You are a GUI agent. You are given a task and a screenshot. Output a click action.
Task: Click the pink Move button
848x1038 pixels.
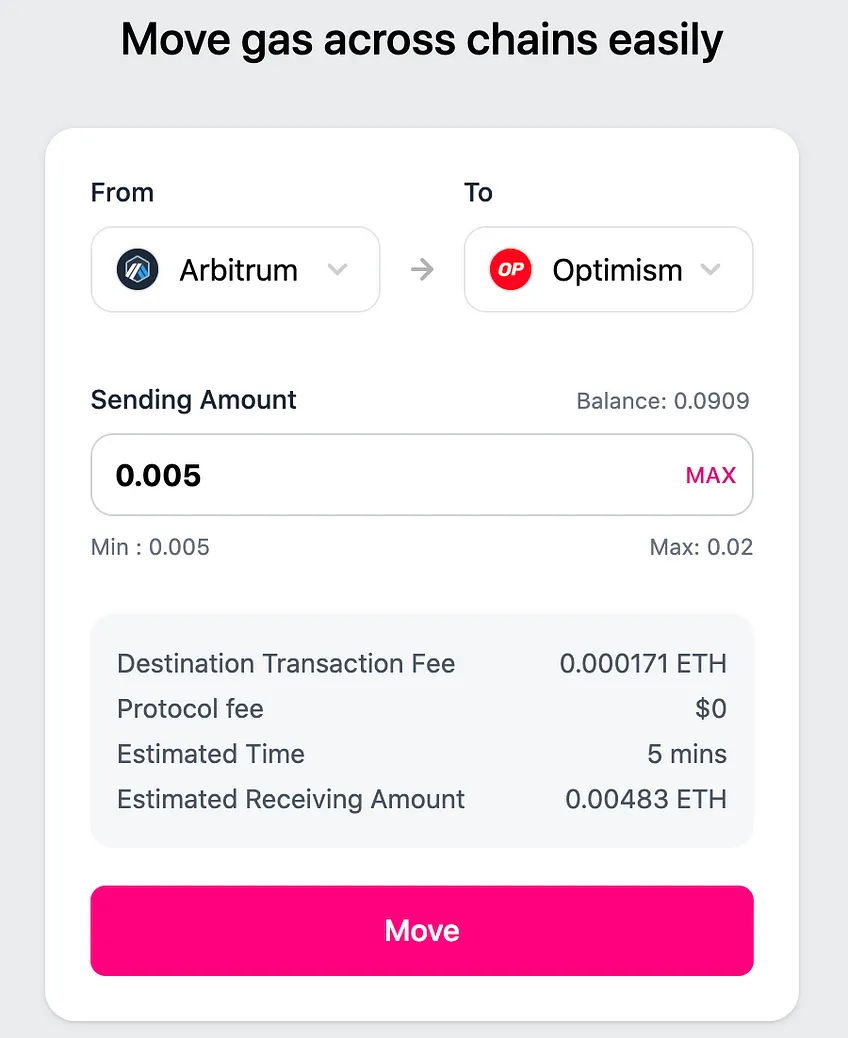click(x=422, y=931)
